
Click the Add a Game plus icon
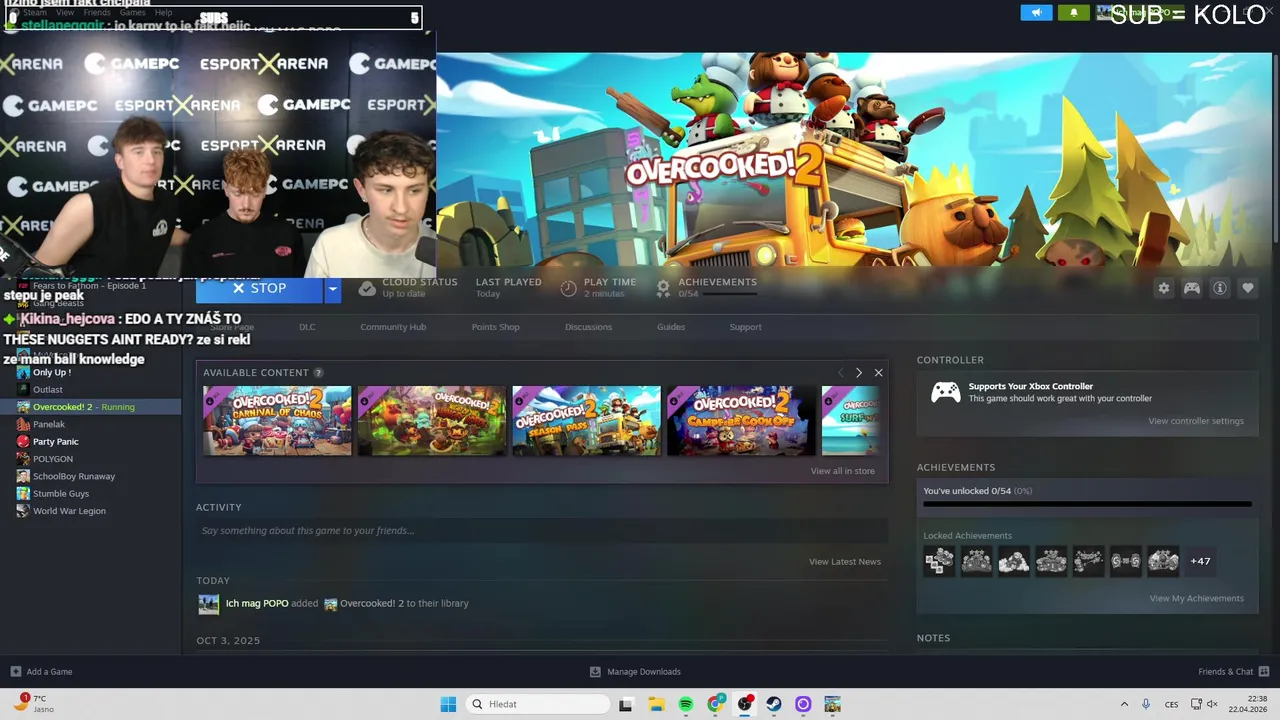point(15,671)
